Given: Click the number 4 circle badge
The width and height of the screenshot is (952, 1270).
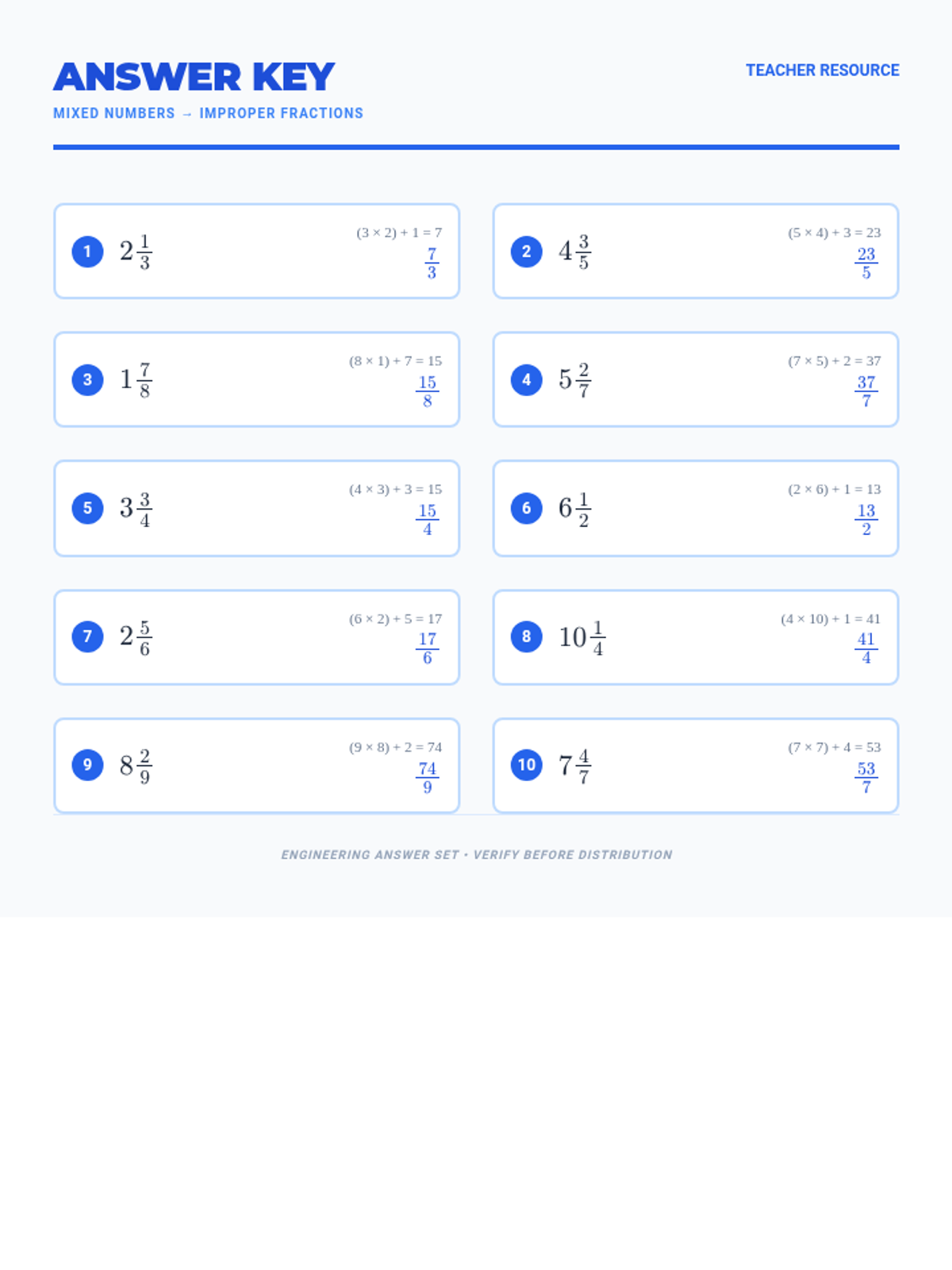Looking at the screenshot, I should [526, 379].
